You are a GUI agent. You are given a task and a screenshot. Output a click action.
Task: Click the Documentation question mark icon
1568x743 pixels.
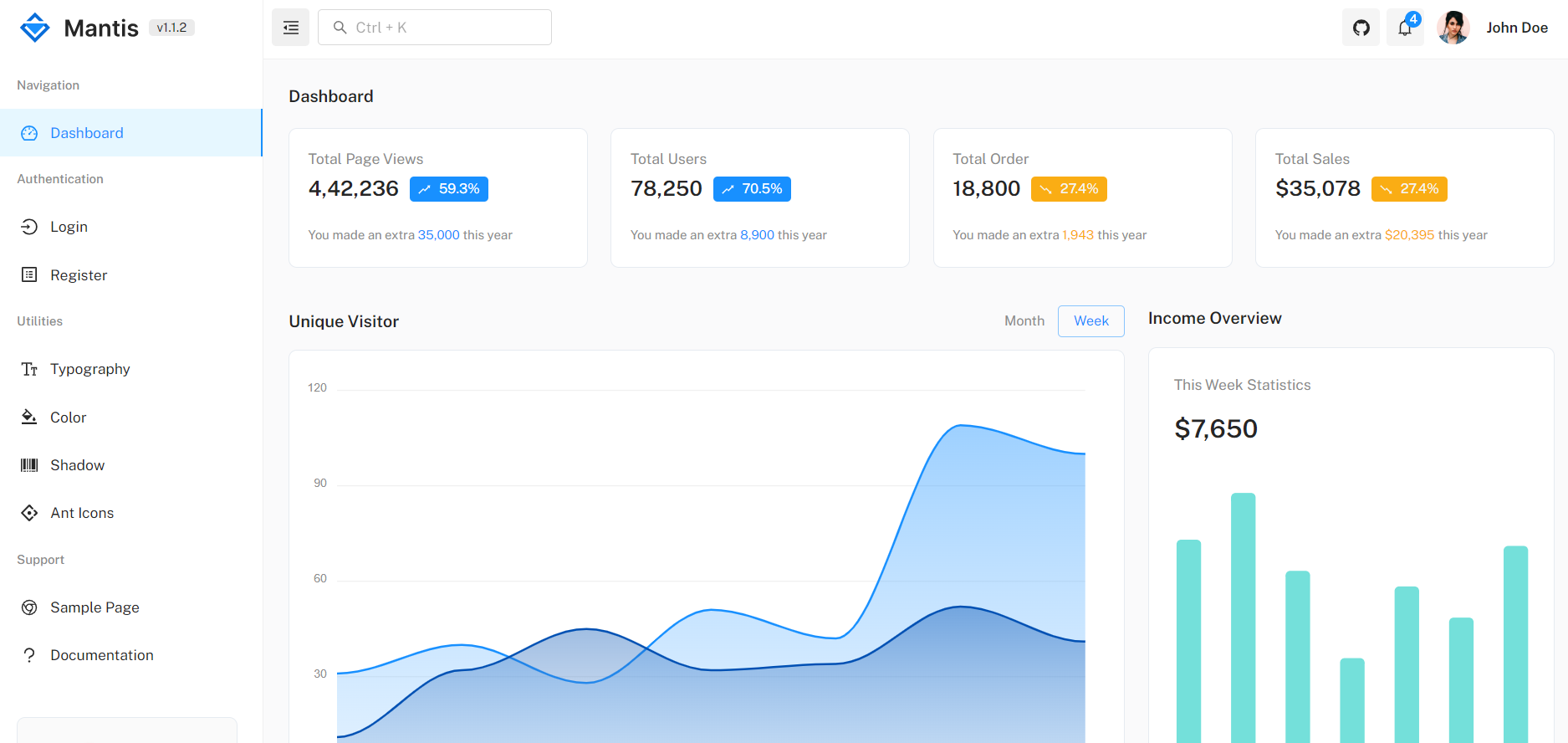(x=29, y=655)
